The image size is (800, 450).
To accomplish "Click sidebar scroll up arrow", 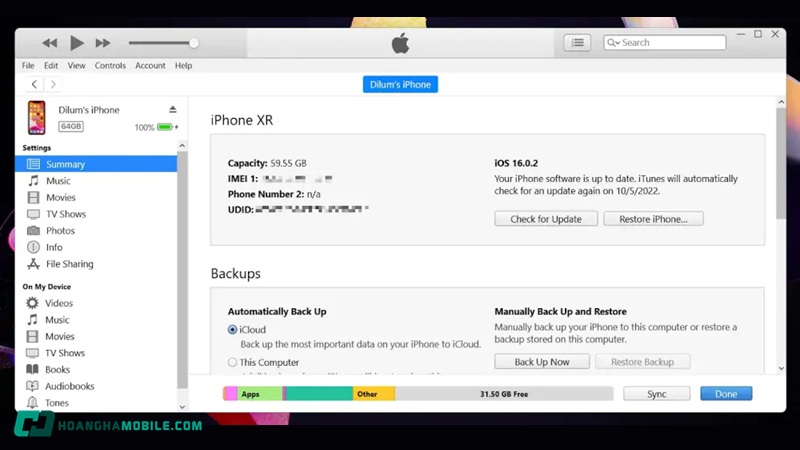I will click(182, 146).
